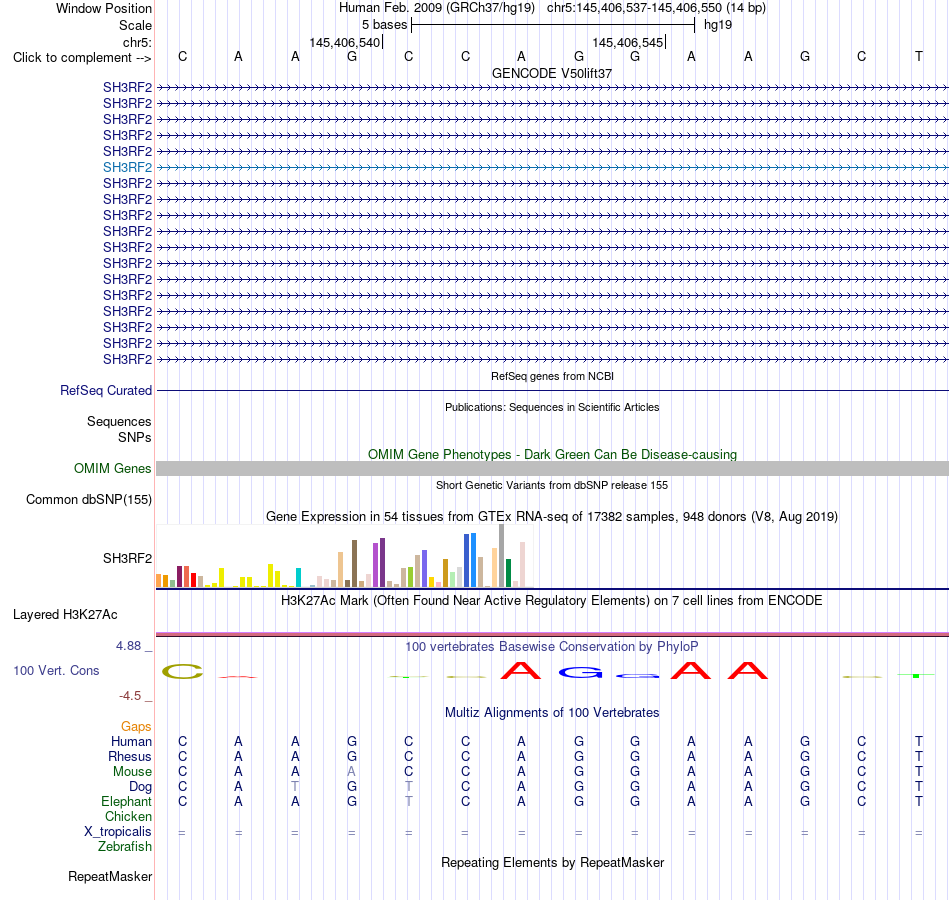Click the 'hg19' label next to scale bar
The width and height of the screenshot is (950, 900).
(x=718, y=25)
